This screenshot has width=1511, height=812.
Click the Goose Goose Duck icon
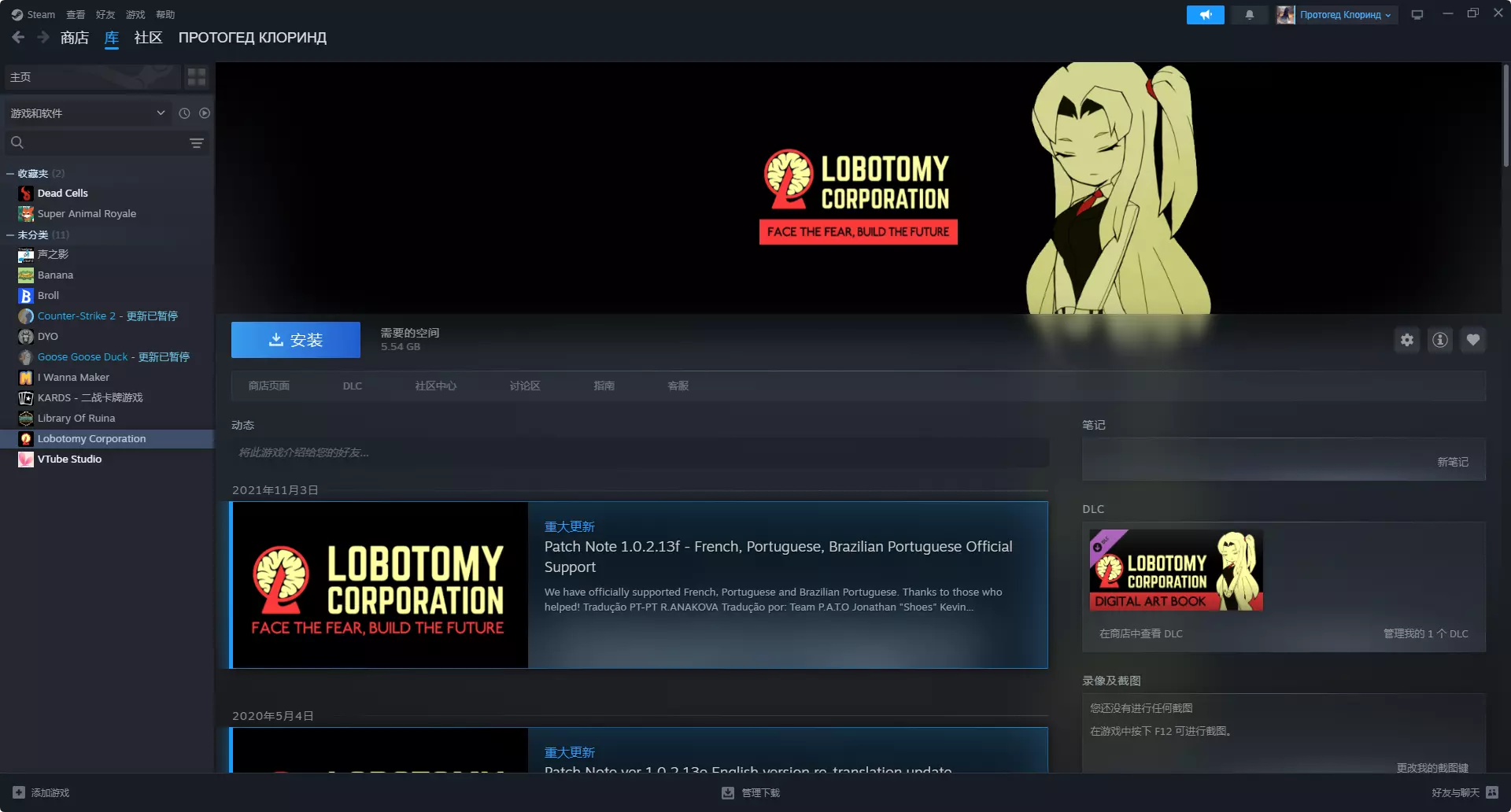pyautogui.click(x=26, y=357)
